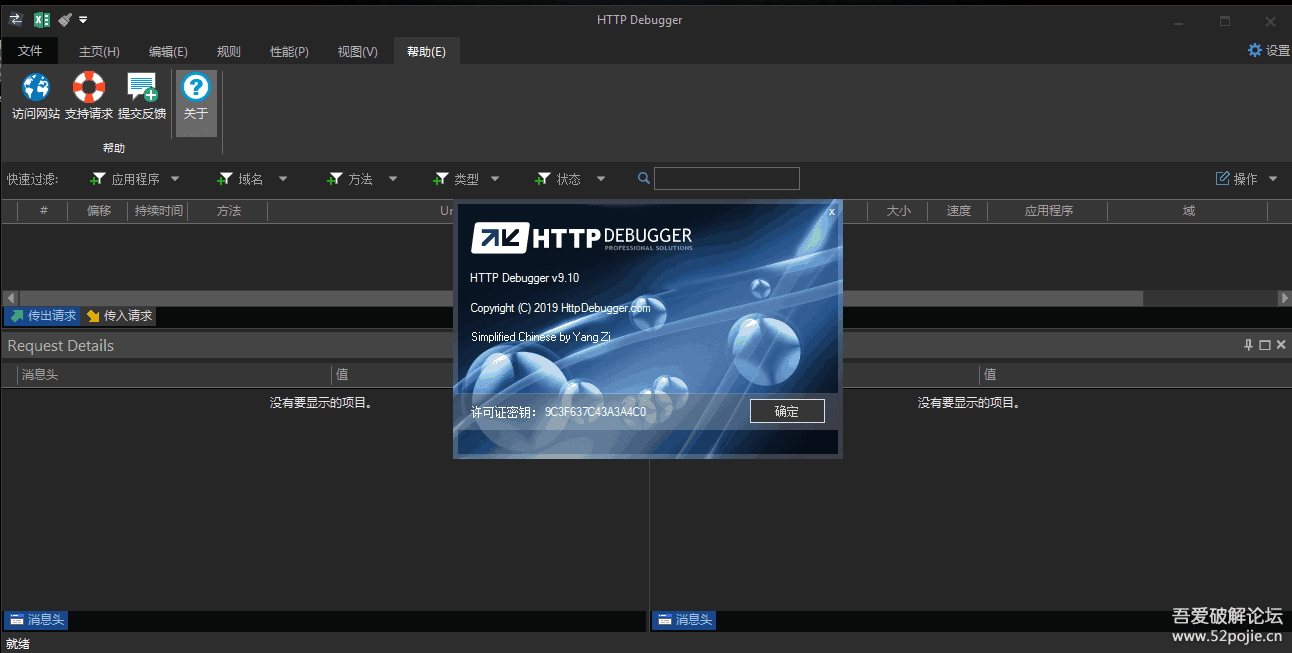Switch to the View (视图) ribbon tab

357,52
